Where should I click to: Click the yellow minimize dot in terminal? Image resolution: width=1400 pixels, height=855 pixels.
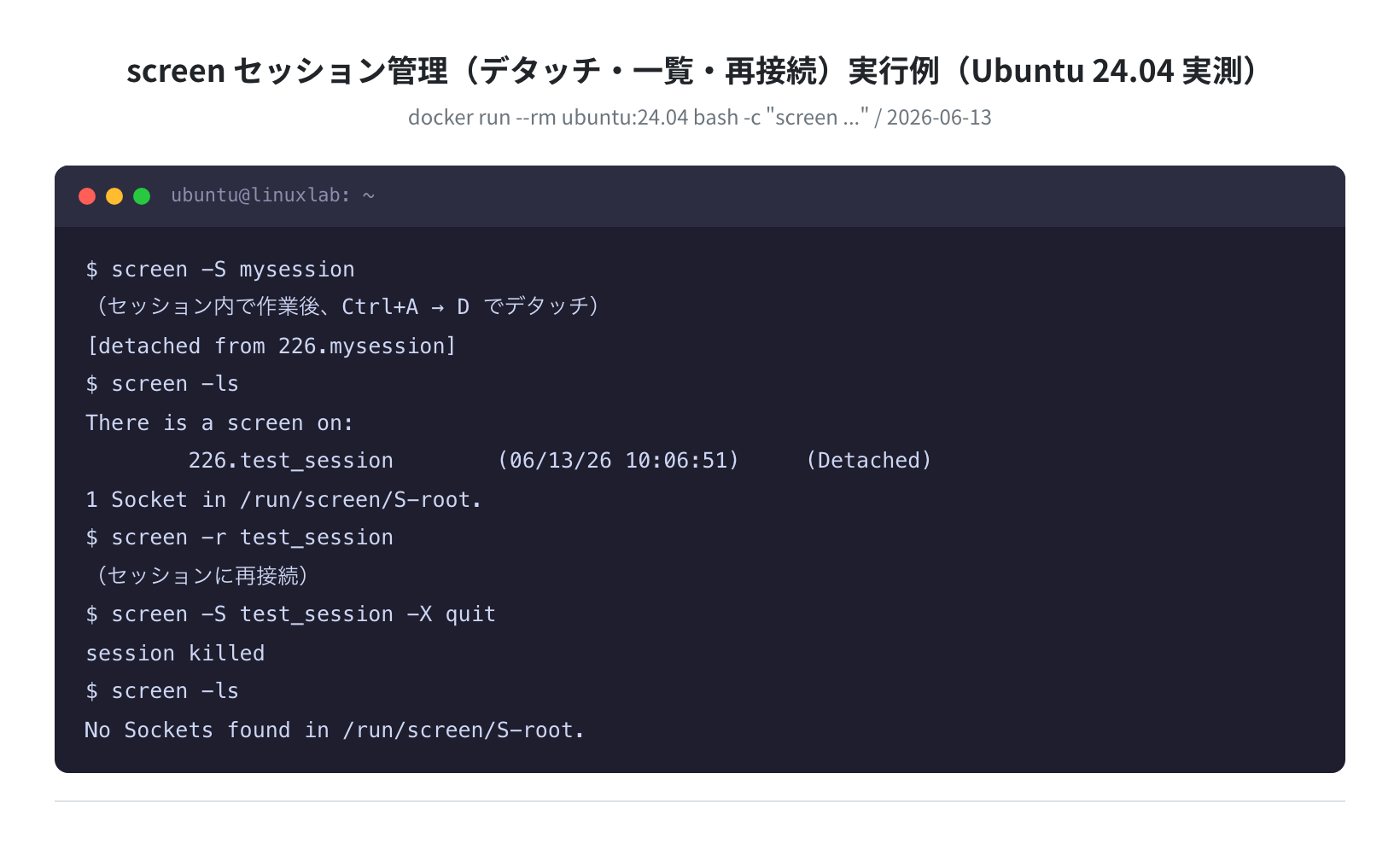[114, 196]
